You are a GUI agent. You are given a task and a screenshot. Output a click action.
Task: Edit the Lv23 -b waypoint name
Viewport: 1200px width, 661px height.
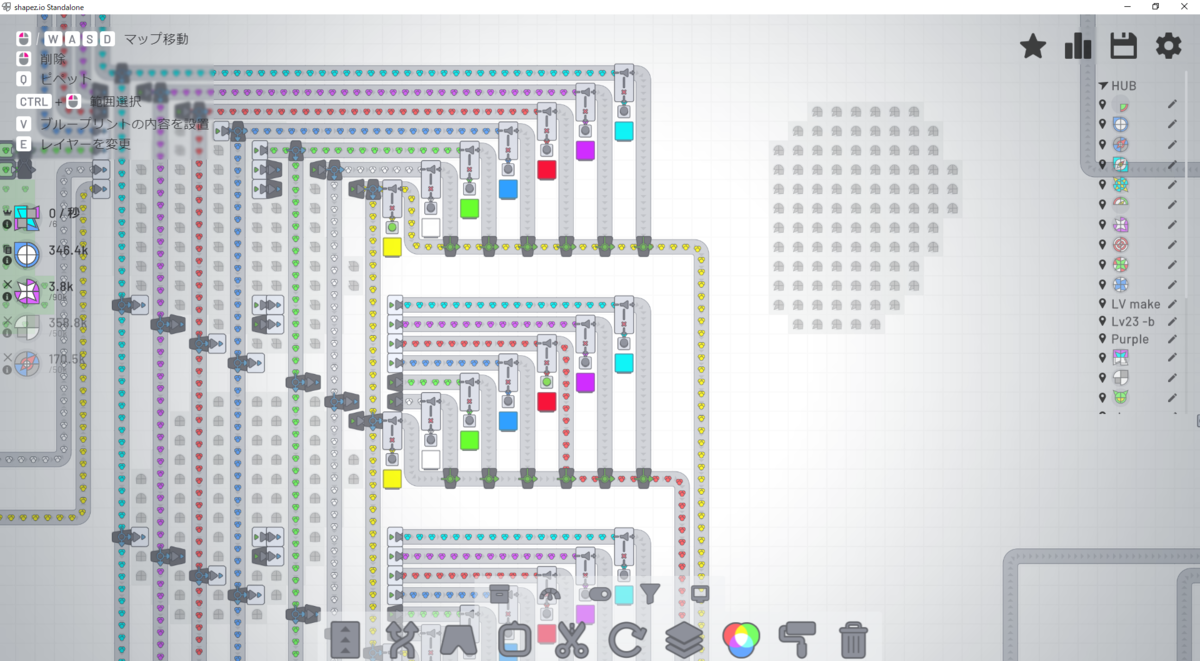(x=1173, y=322)
